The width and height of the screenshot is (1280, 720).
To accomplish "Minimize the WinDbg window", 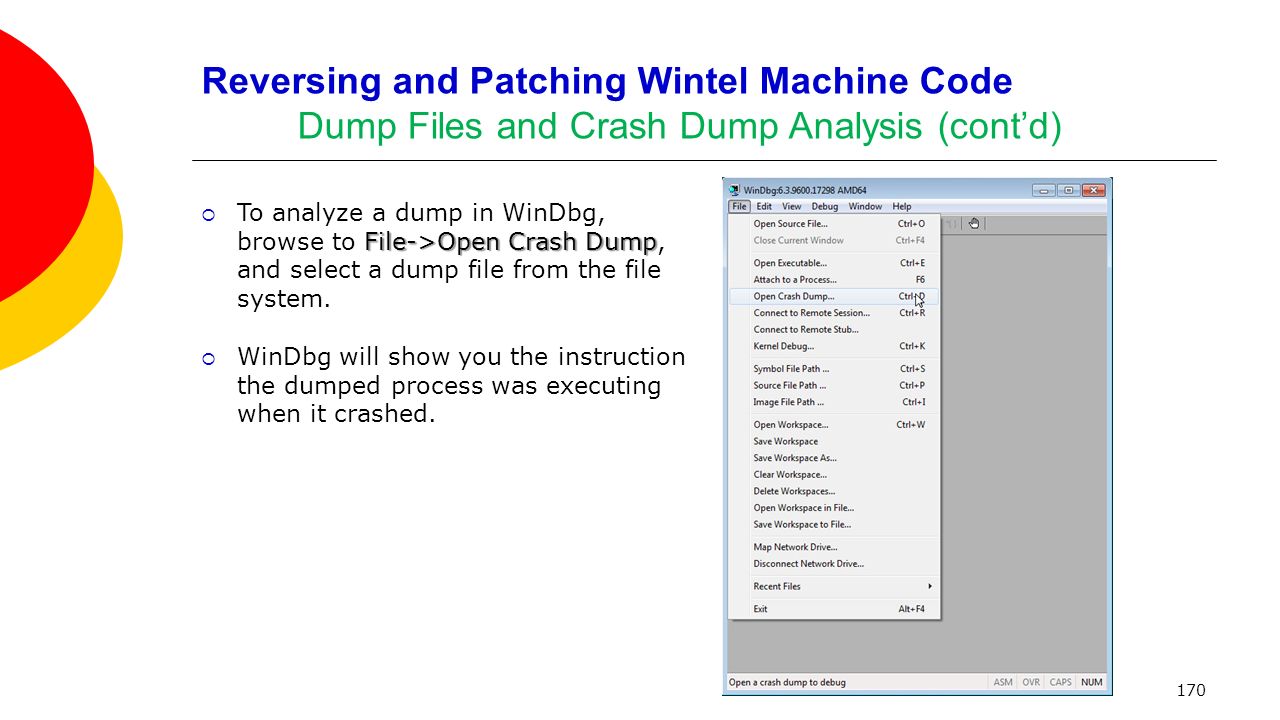I will [1044, 190].
